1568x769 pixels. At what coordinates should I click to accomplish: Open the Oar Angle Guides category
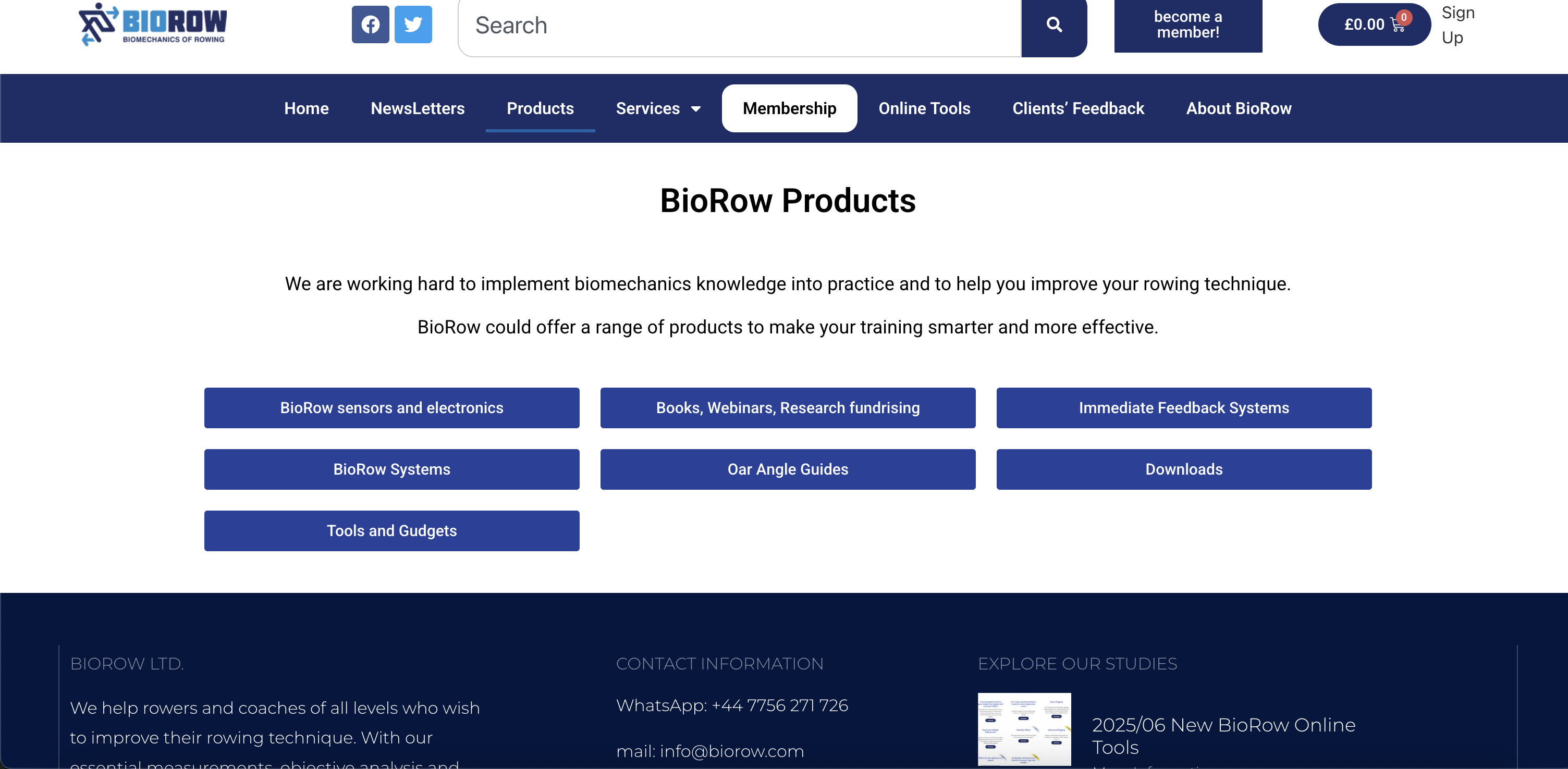coord(787,469)
